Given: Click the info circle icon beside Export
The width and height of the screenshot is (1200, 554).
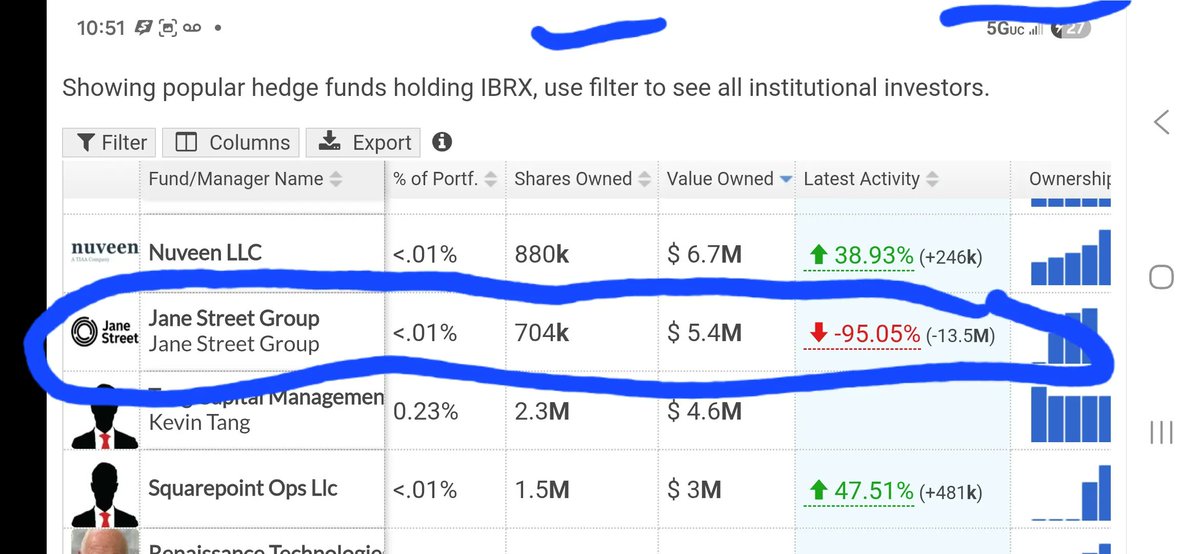Looking at the screenshot, I should (442, 142).
